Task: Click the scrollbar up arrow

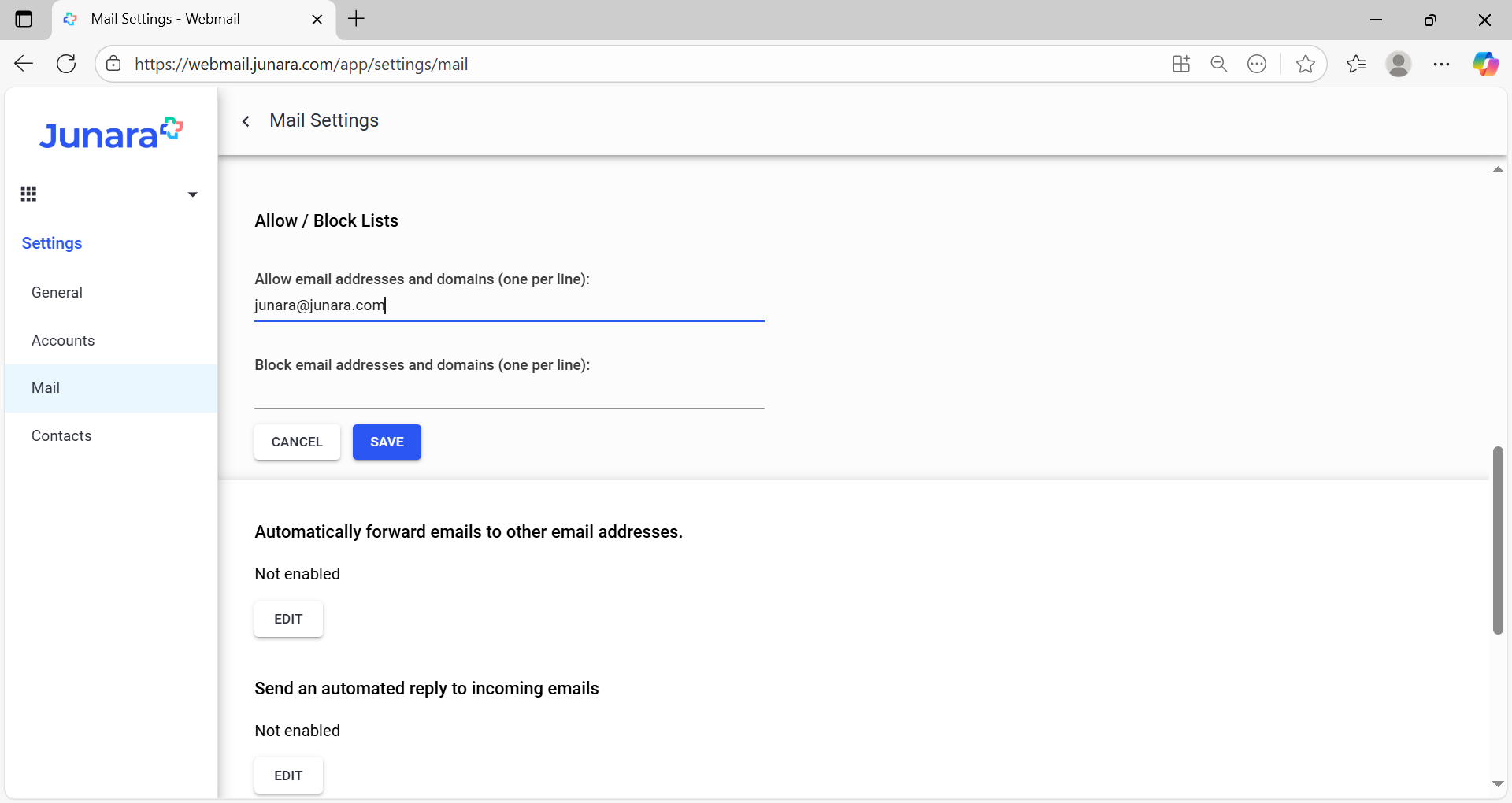Action: [x=1498, y=170]
